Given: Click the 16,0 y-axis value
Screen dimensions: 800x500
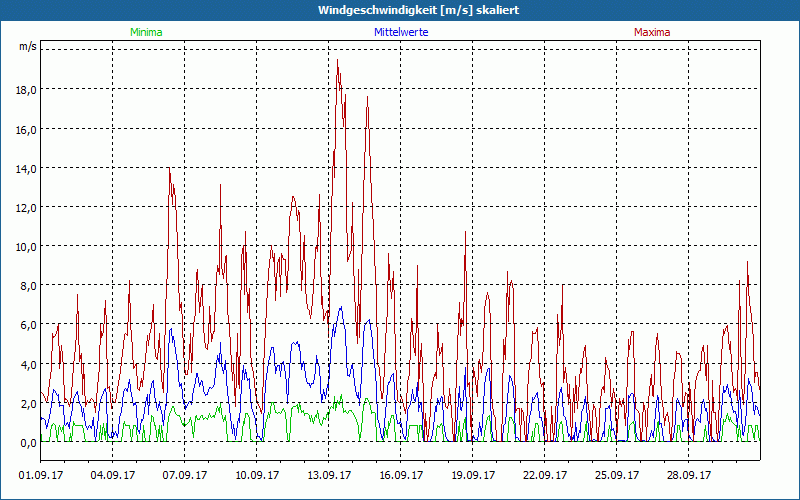Looking at the screenshot, I should pos(26,130).
